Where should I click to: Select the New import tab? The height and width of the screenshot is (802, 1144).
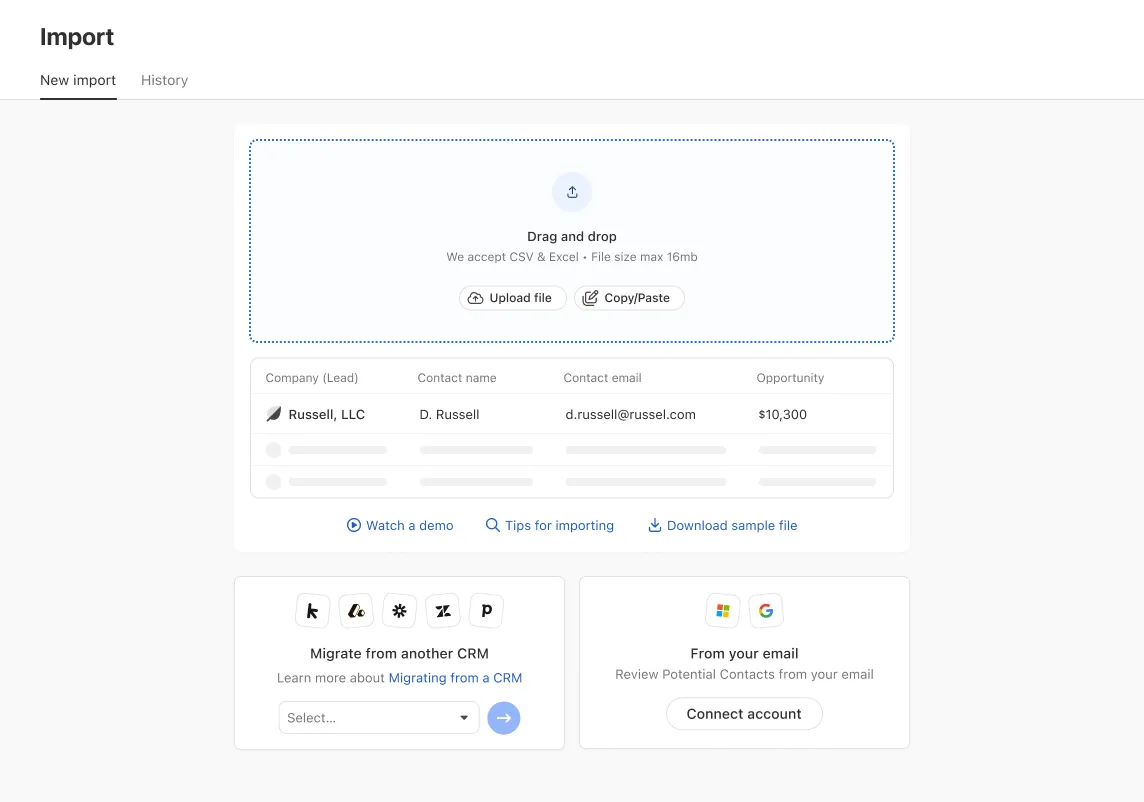coord(78,80)
